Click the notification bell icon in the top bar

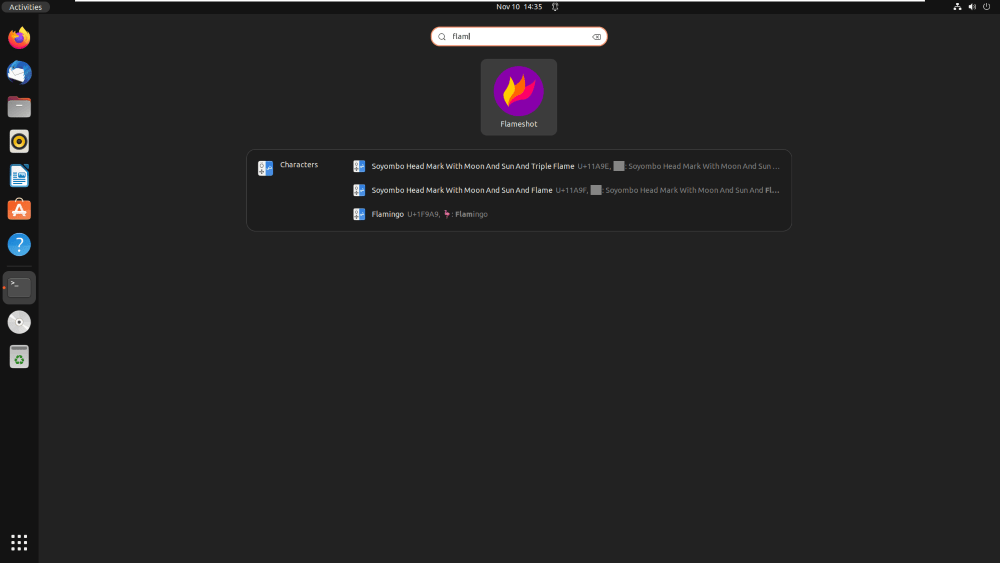[555, 7]
